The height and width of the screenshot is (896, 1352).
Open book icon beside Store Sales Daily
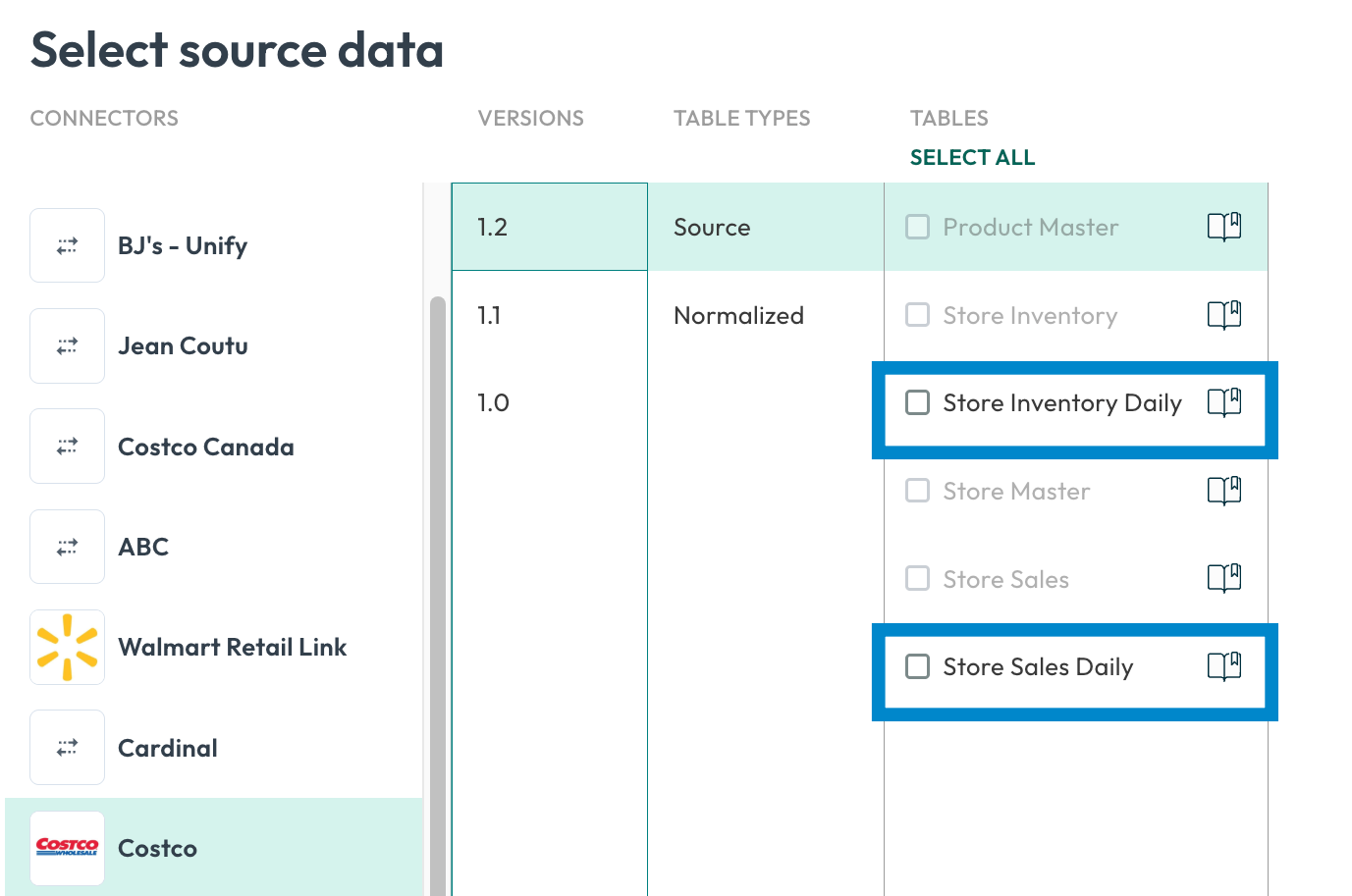pyautogui.click(x=1224, y=666)
